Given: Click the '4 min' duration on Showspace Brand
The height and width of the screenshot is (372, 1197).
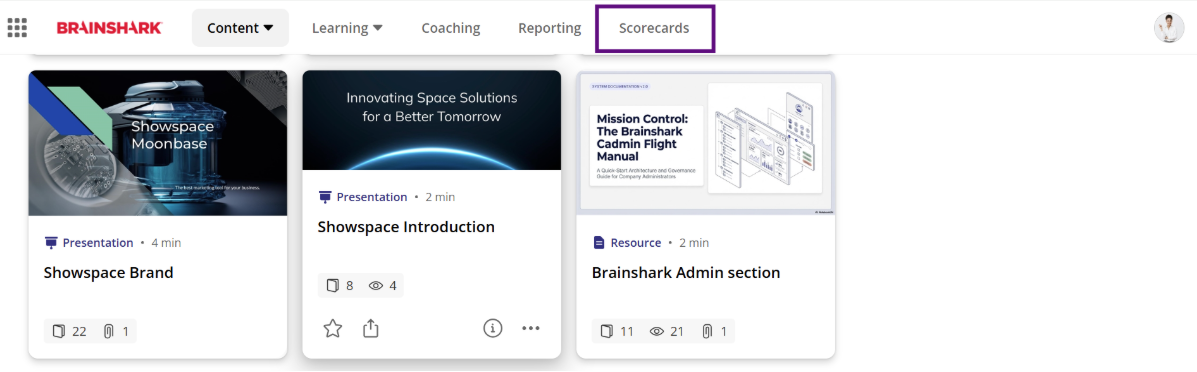Looking at the screenshot, I should tap(166, 243).
